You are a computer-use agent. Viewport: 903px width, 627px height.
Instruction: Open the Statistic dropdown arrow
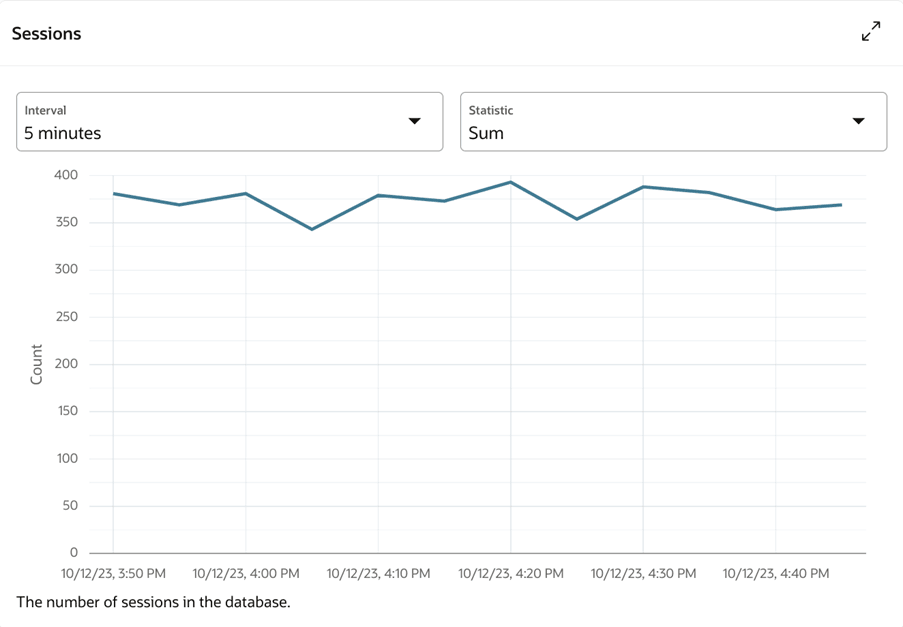859,121
